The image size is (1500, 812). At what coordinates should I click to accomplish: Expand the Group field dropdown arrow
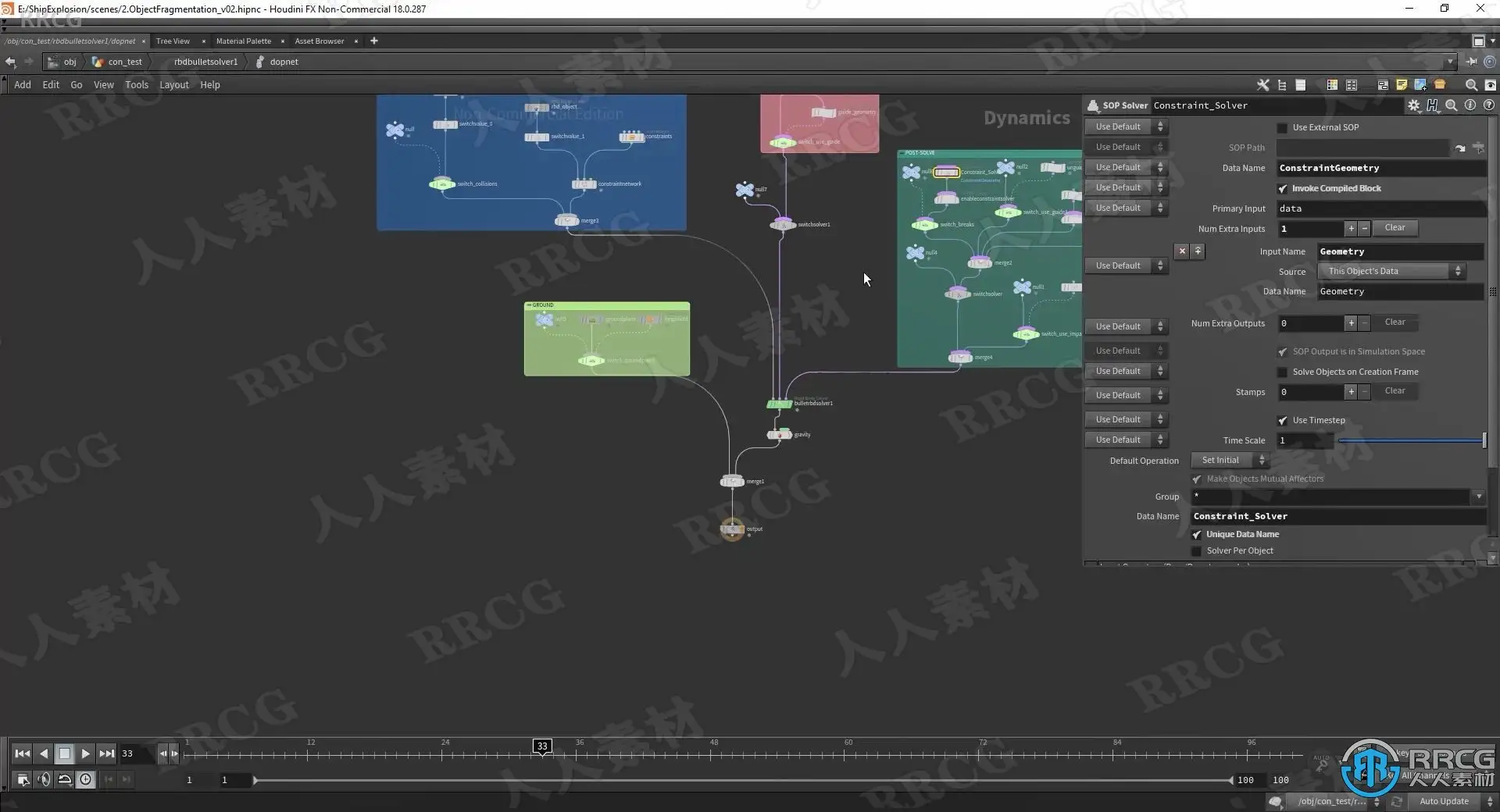click(x=1478, y=497)
